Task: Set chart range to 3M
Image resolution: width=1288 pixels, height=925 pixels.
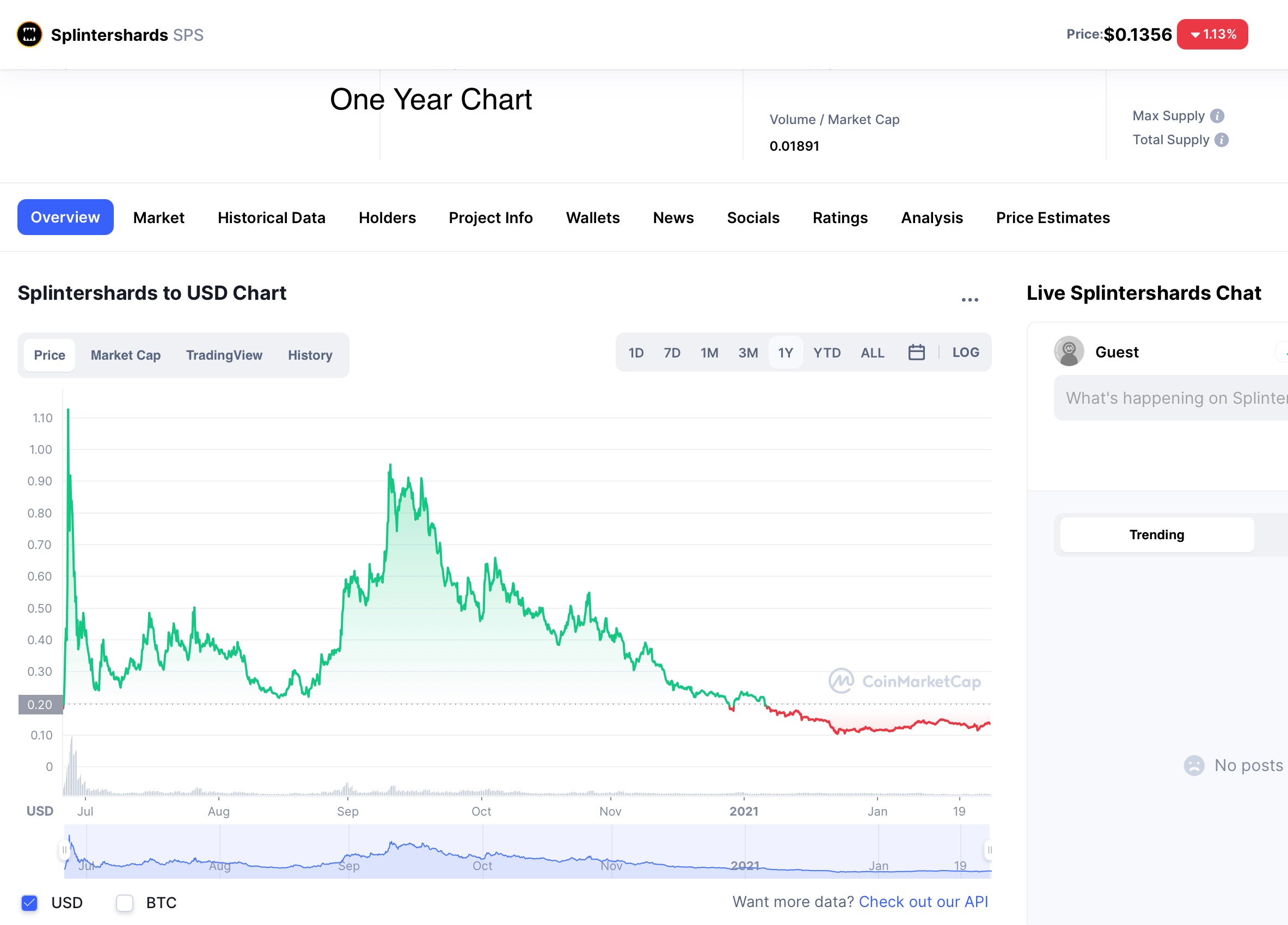Action: pos(748,353)
